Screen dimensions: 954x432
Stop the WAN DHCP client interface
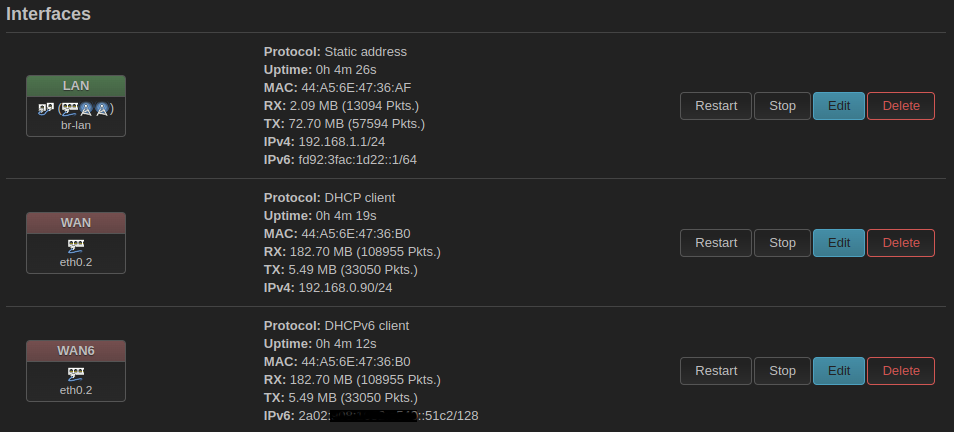[x=782, y=243]
